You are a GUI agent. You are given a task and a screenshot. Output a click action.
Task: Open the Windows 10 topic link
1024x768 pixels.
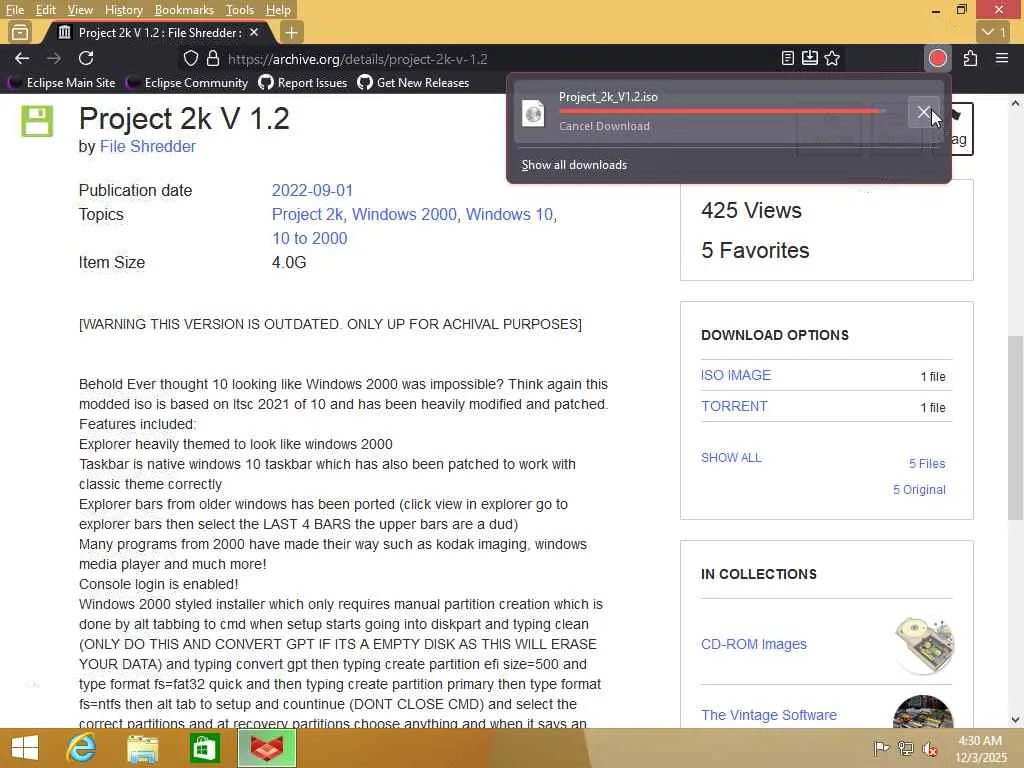(509, 214)
